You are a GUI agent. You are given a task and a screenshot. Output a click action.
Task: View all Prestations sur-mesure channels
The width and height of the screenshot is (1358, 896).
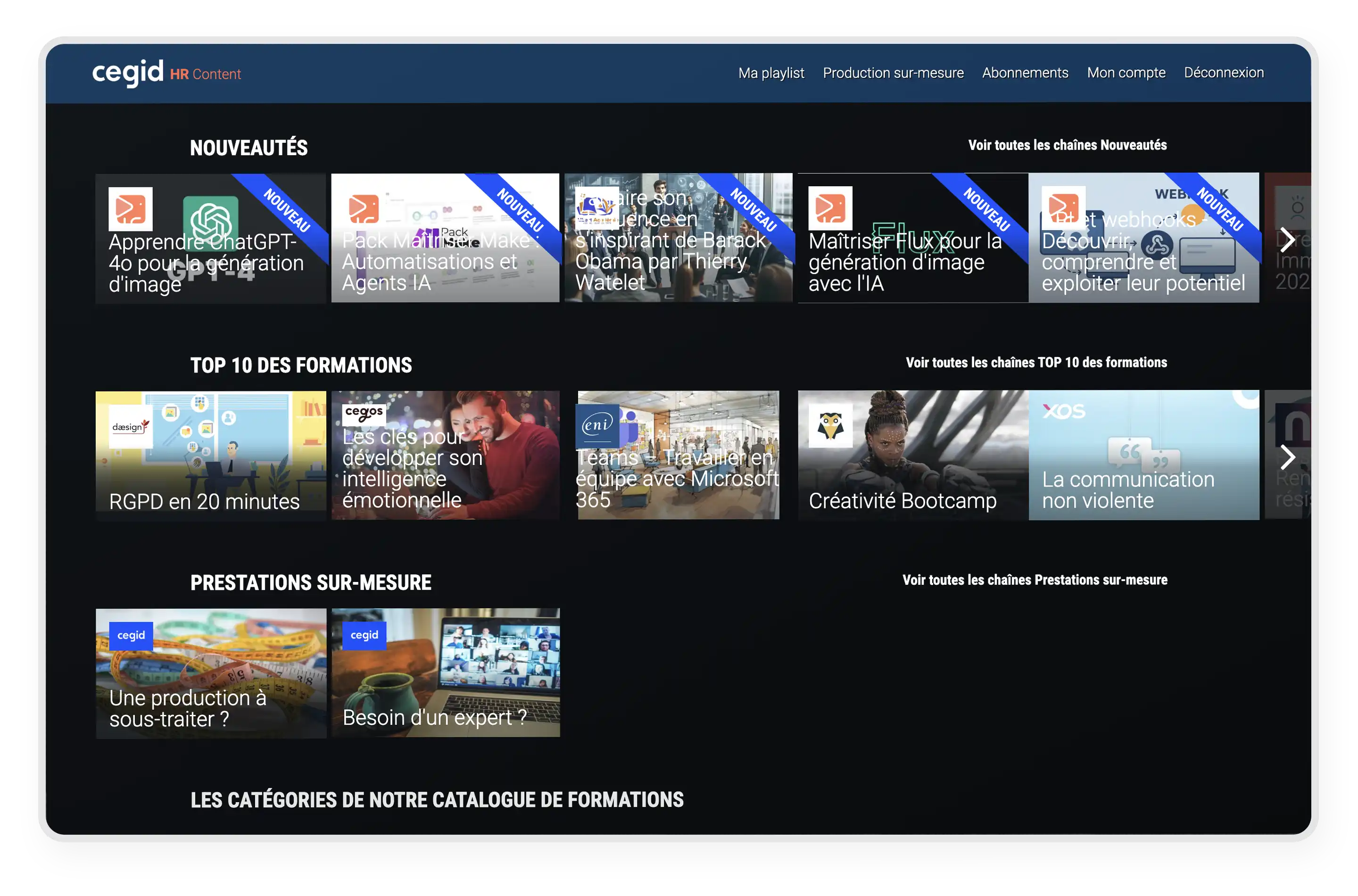click(x=1035, y=580)
